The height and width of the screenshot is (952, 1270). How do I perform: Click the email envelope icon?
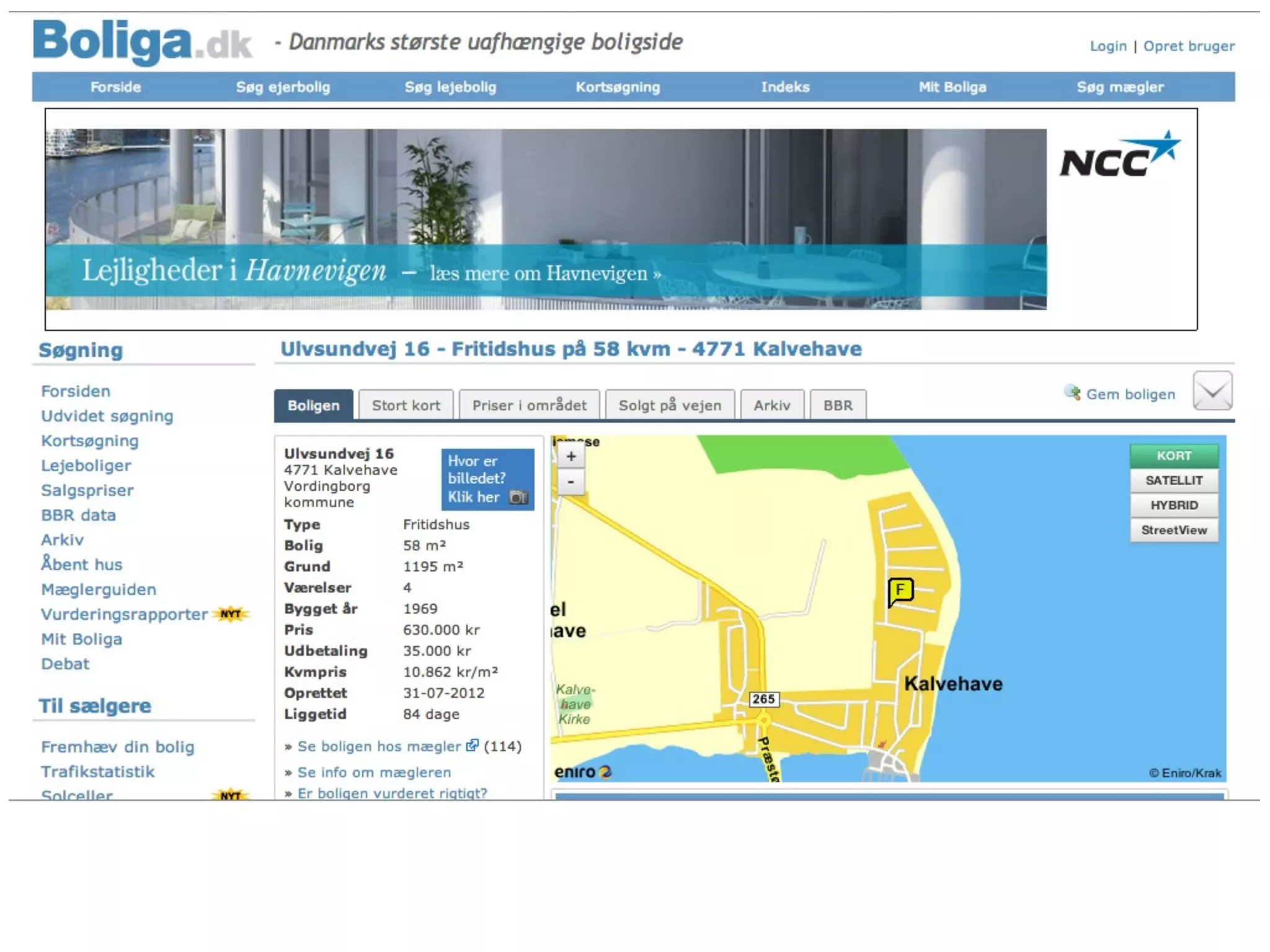tap(1212, 391)
